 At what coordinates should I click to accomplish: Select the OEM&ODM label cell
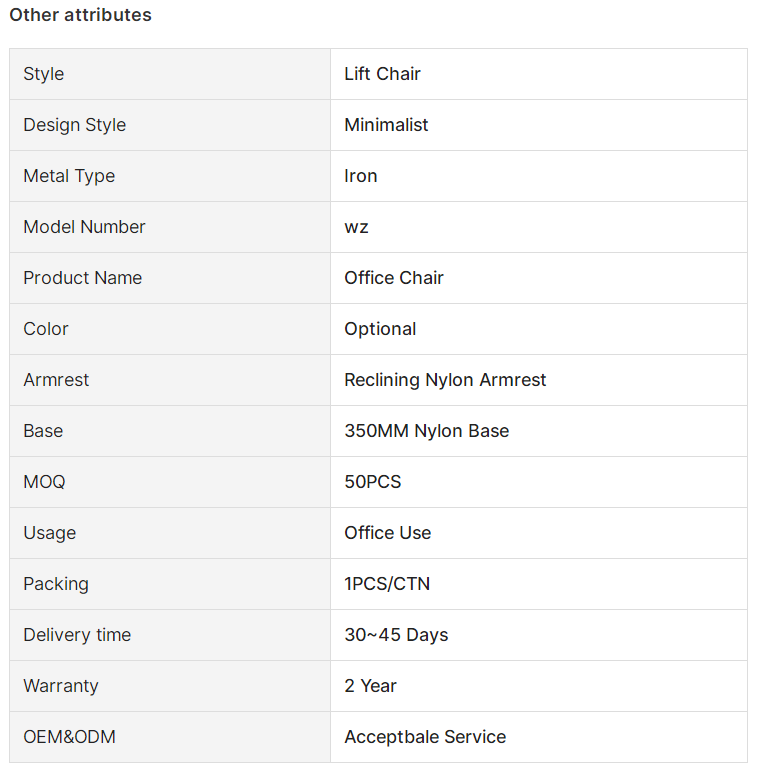pyautogui.click(x=170, y=737)
